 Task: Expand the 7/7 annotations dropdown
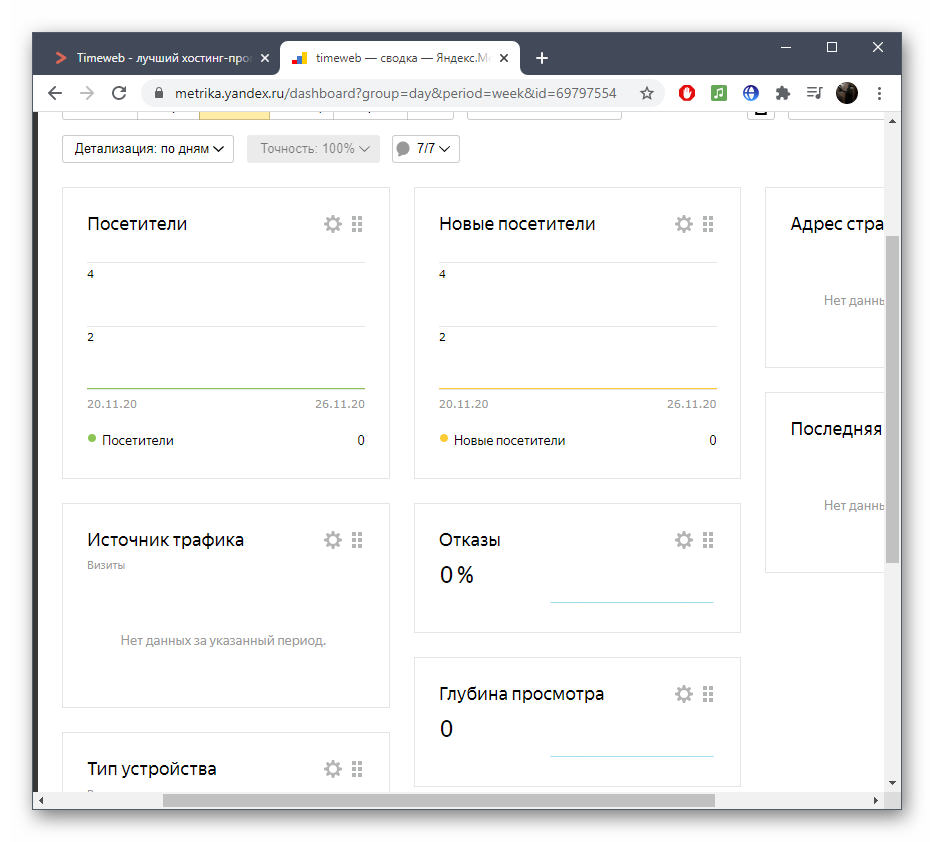[x=426, y=149]
